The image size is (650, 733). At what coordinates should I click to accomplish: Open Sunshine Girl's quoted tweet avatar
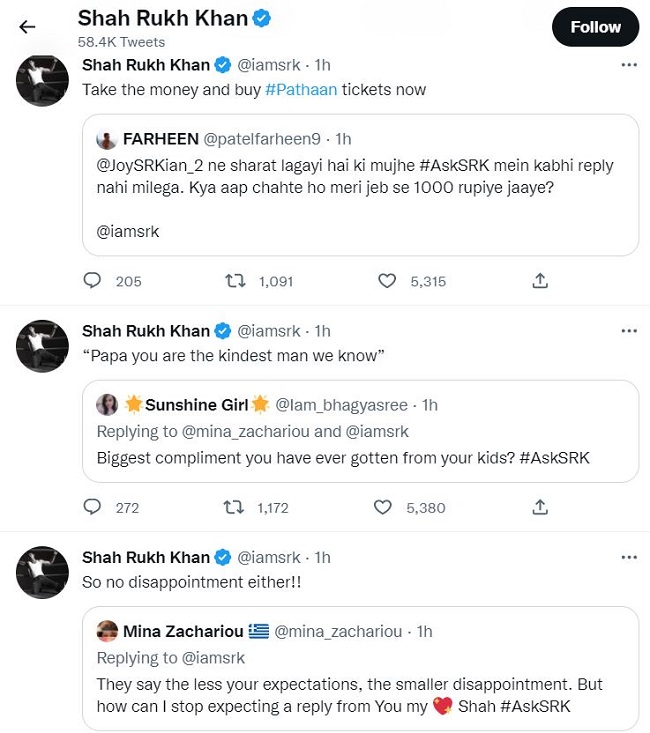(107, 404)
